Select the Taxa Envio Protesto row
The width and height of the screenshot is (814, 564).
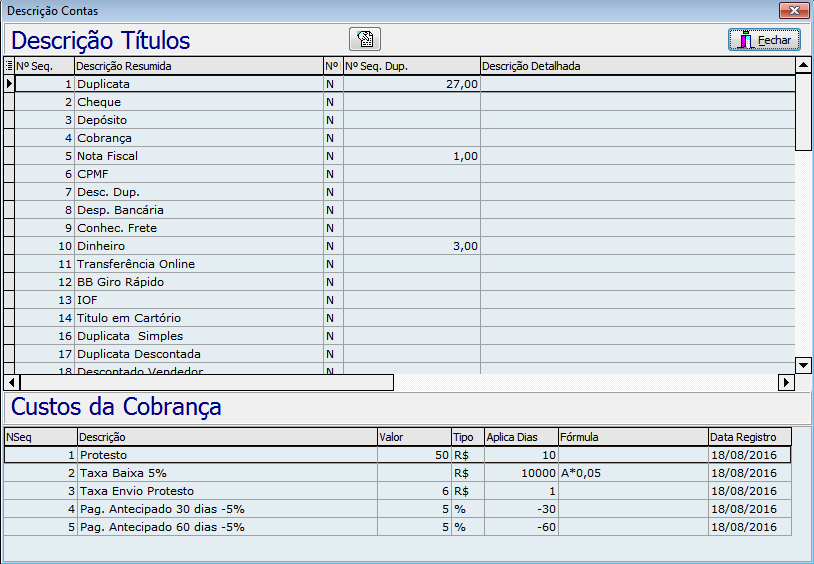(398, 491)
